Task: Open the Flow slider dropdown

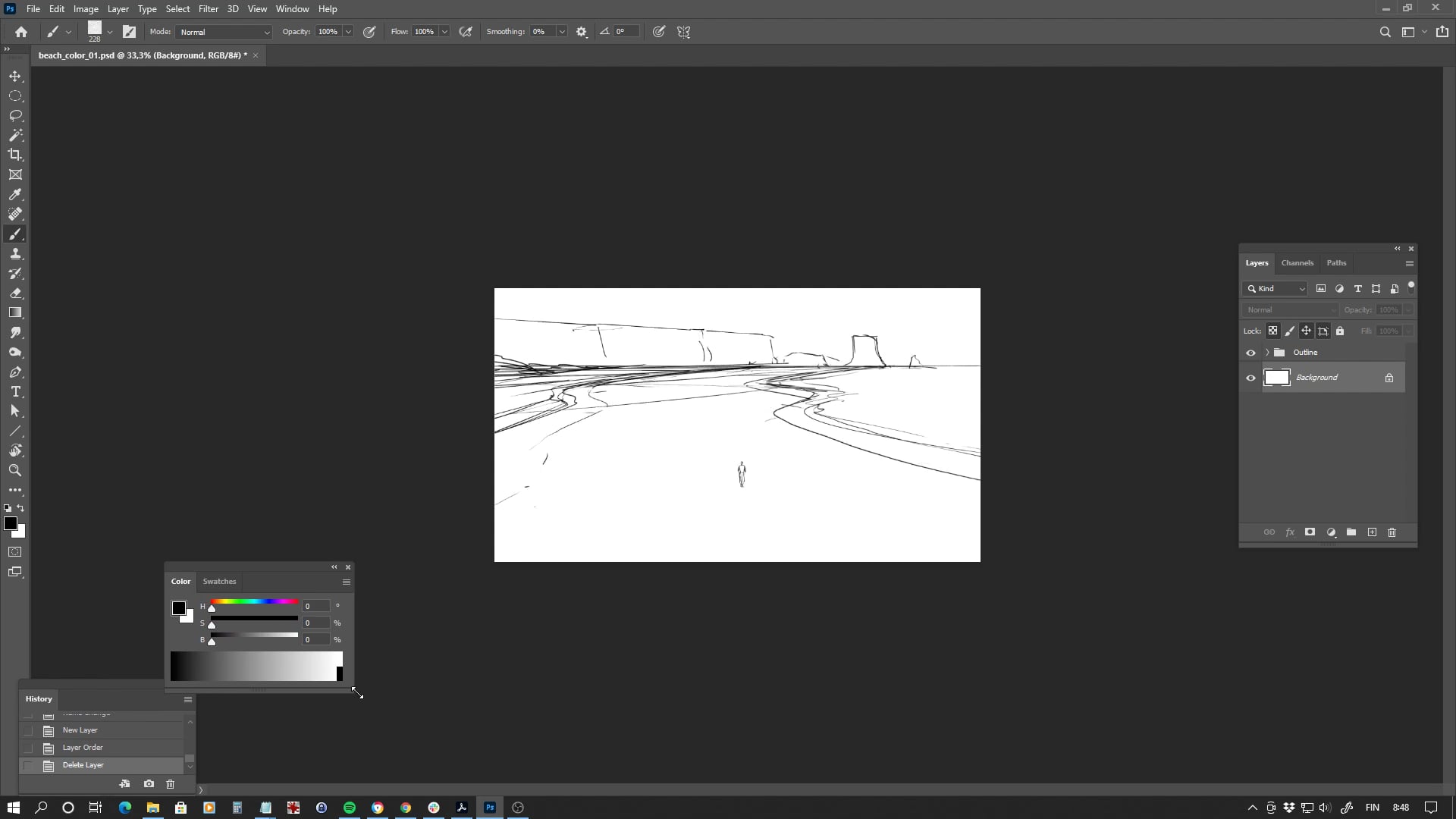Action: [x=444, y=32]
